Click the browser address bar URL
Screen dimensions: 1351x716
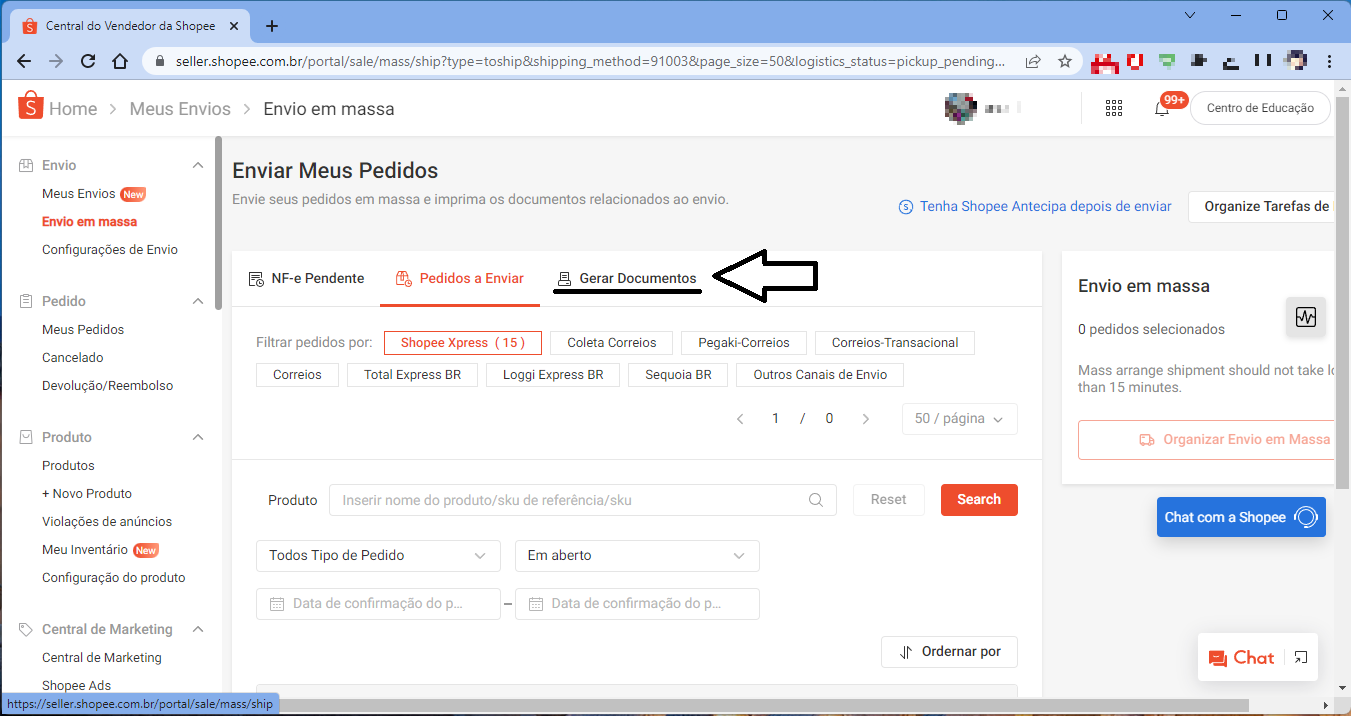tap(591, 61)
